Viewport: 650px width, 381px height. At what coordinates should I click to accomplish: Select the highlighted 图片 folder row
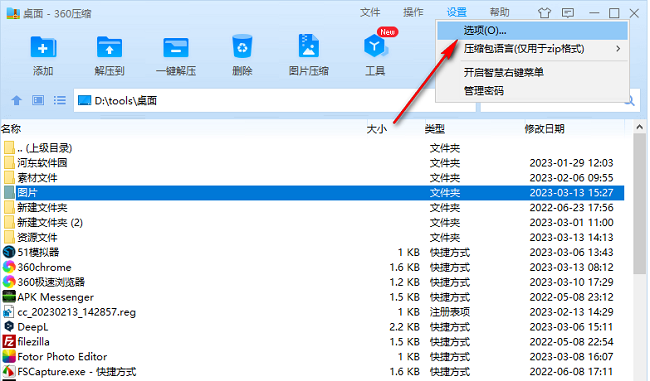(313, 192)
